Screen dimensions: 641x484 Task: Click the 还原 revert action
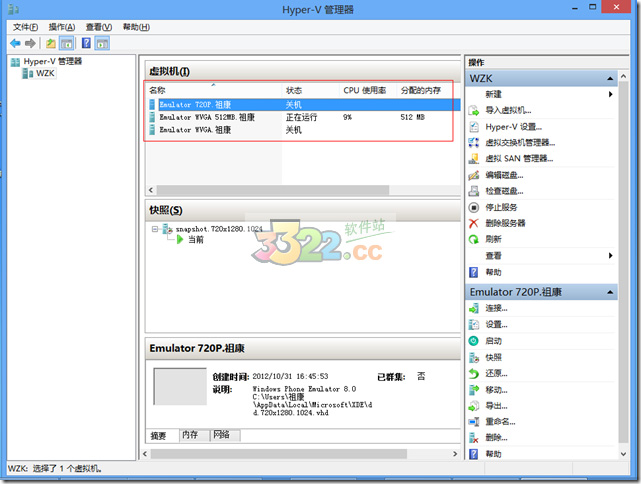496,373
